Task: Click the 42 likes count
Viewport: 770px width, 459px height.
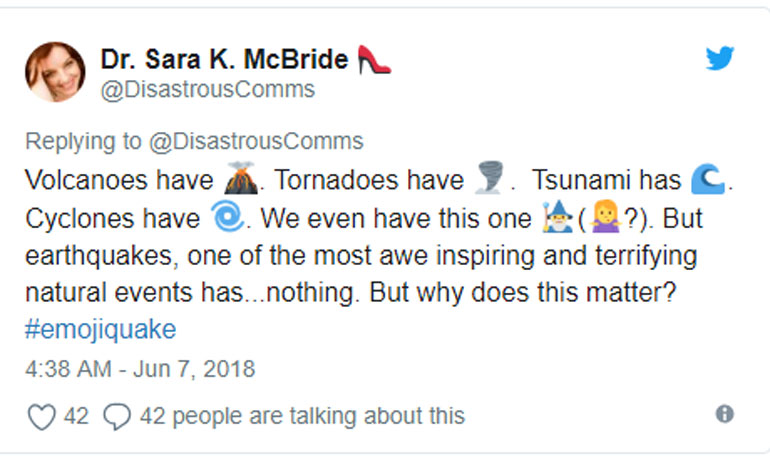Action: click(x=76, y=415)
